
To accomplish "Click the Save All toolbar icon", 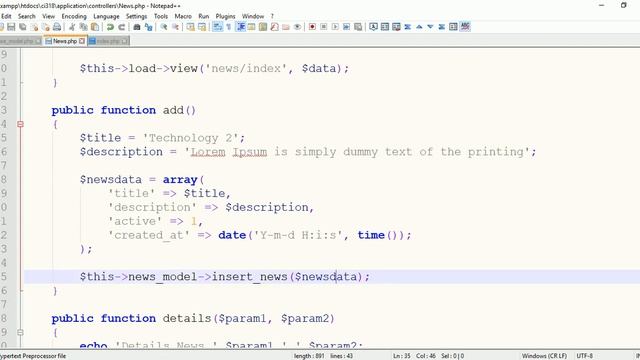I will point(23,27).
